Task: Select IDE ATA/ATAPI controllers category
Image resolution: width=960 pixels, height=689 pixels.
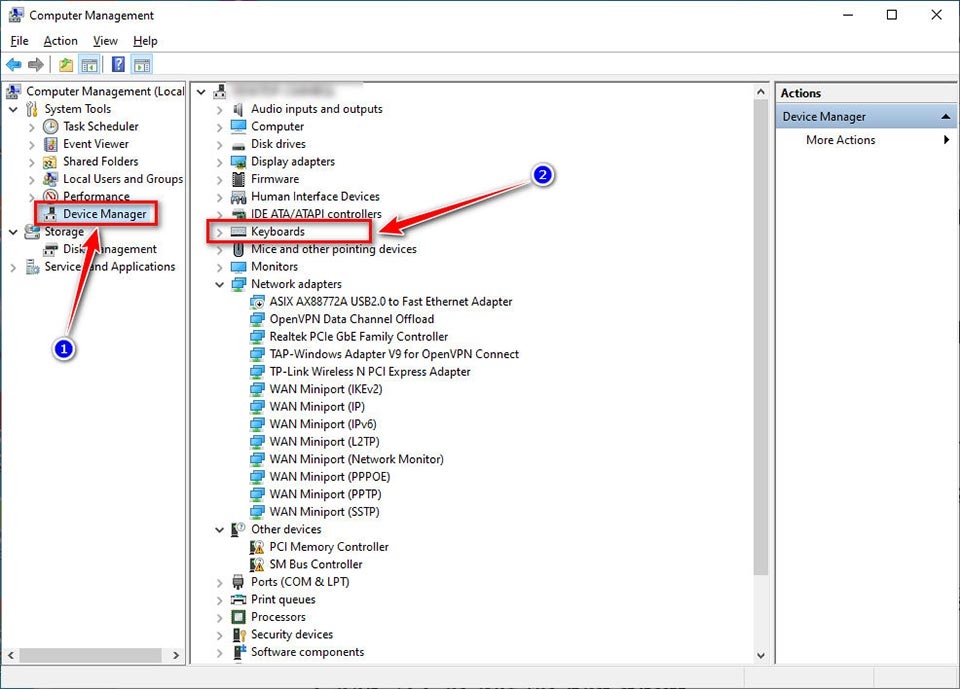Action: pos(316,214)
